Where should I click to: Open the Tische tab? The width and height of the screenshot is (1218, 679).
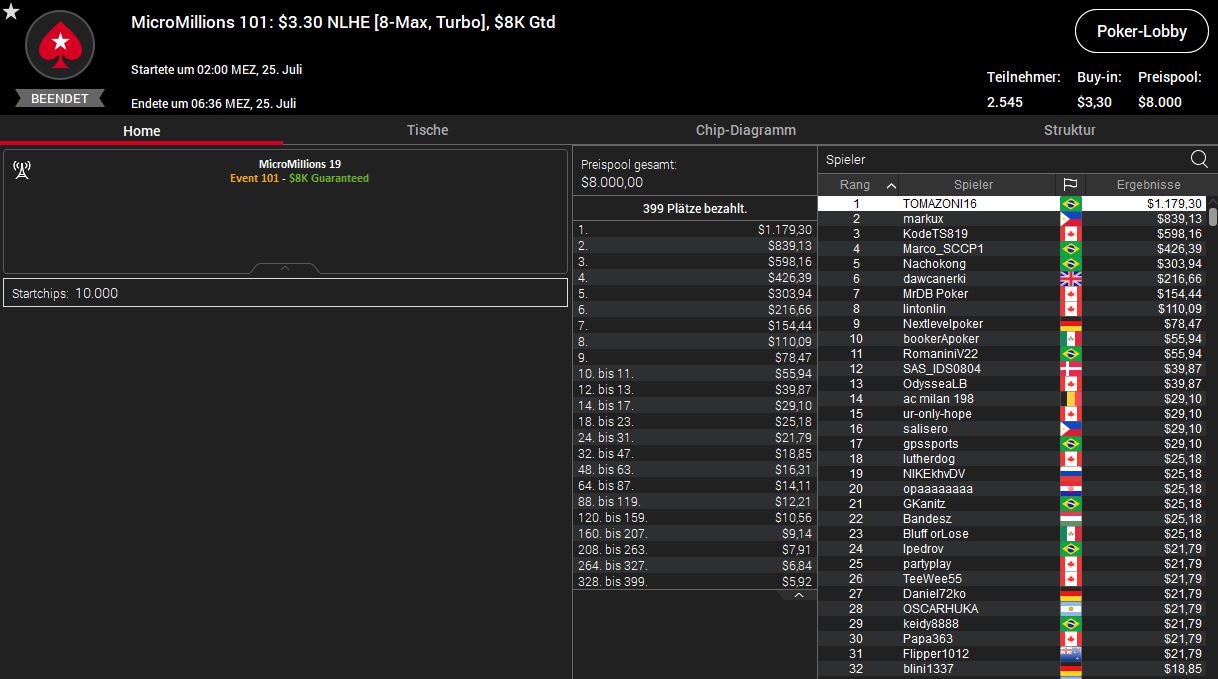(x=427, y=130)
